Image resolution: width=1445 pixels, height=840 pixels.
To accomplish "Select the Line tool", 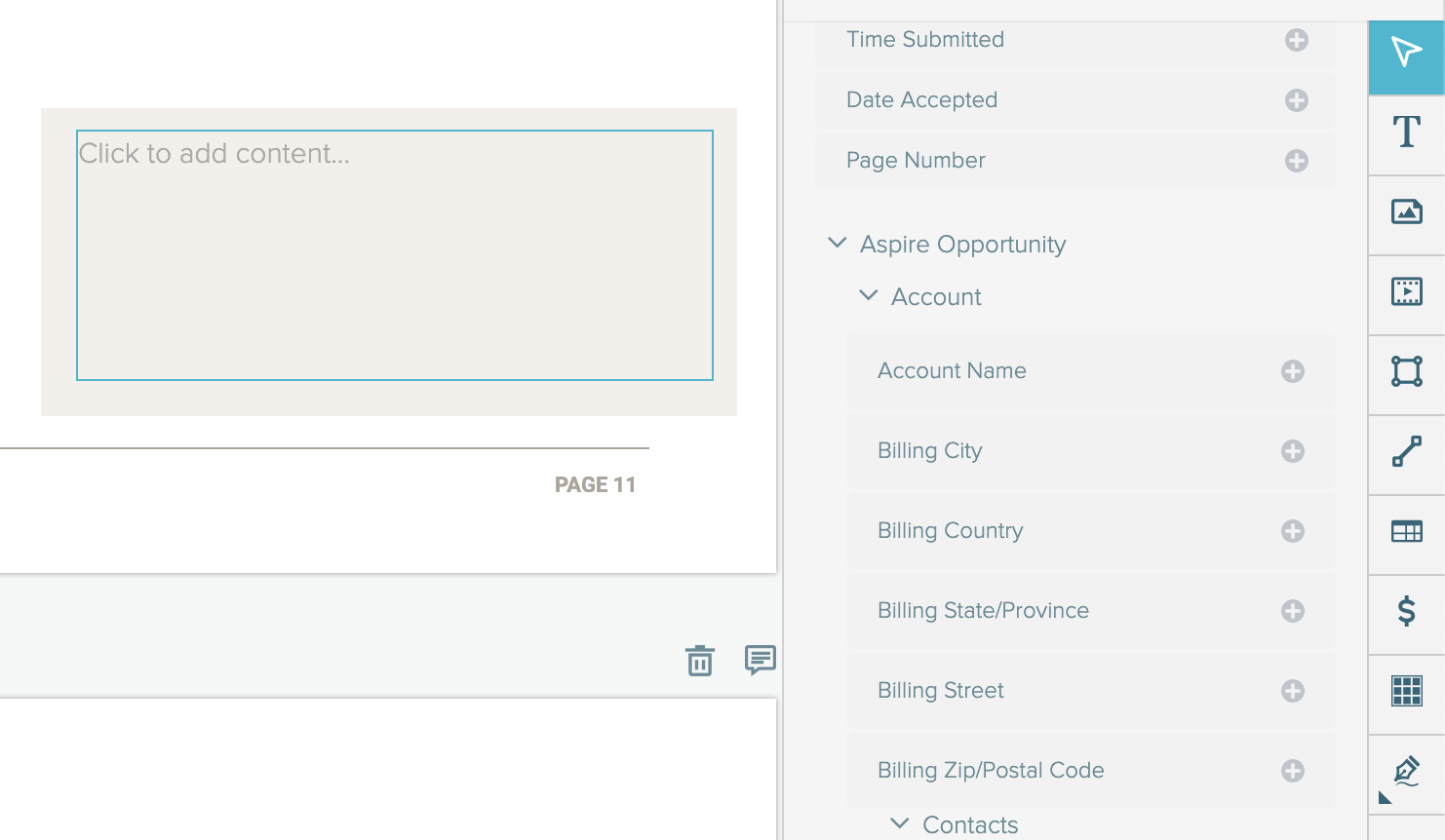I will pyautogui.click(x=1406, y=451).
